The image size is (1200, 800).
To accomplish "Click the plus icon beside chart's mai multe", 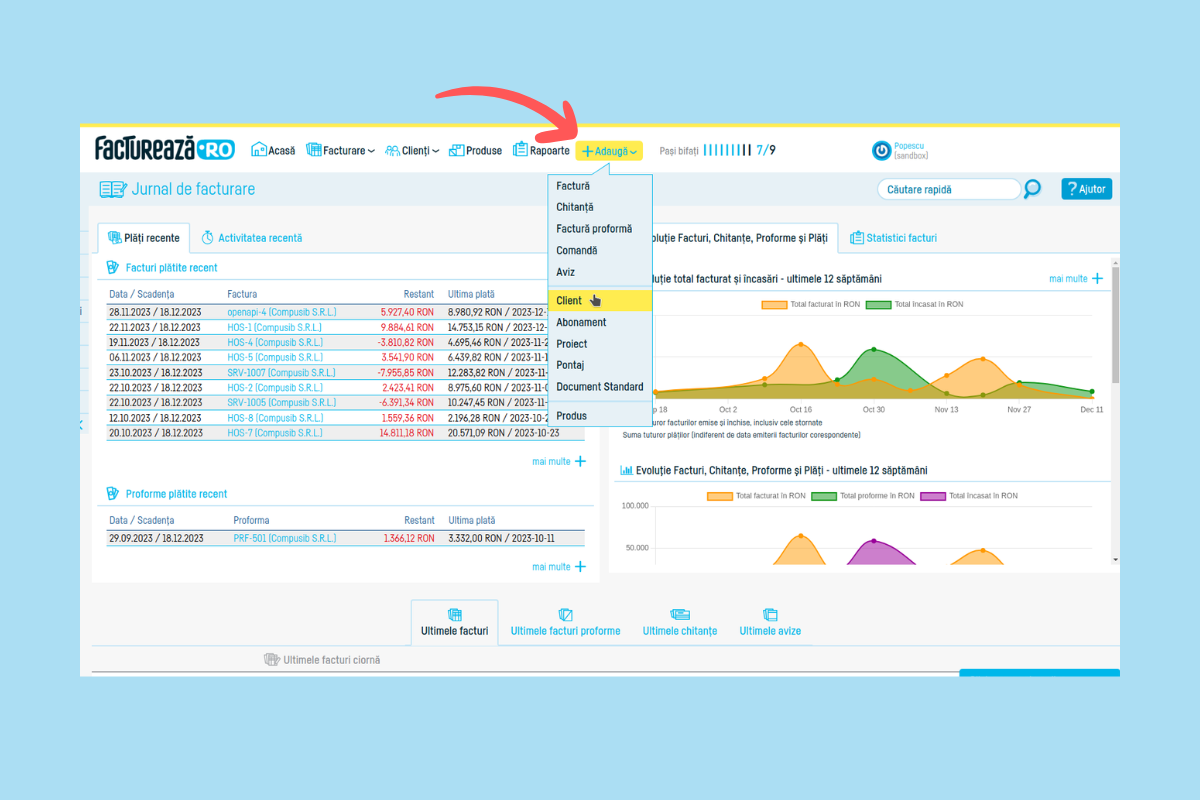I will pyautogui.click(x=1097, y=279).
